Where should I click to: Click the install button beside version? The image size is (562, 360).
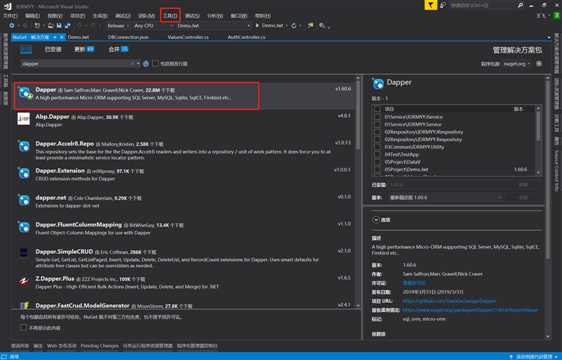(523, 198)
